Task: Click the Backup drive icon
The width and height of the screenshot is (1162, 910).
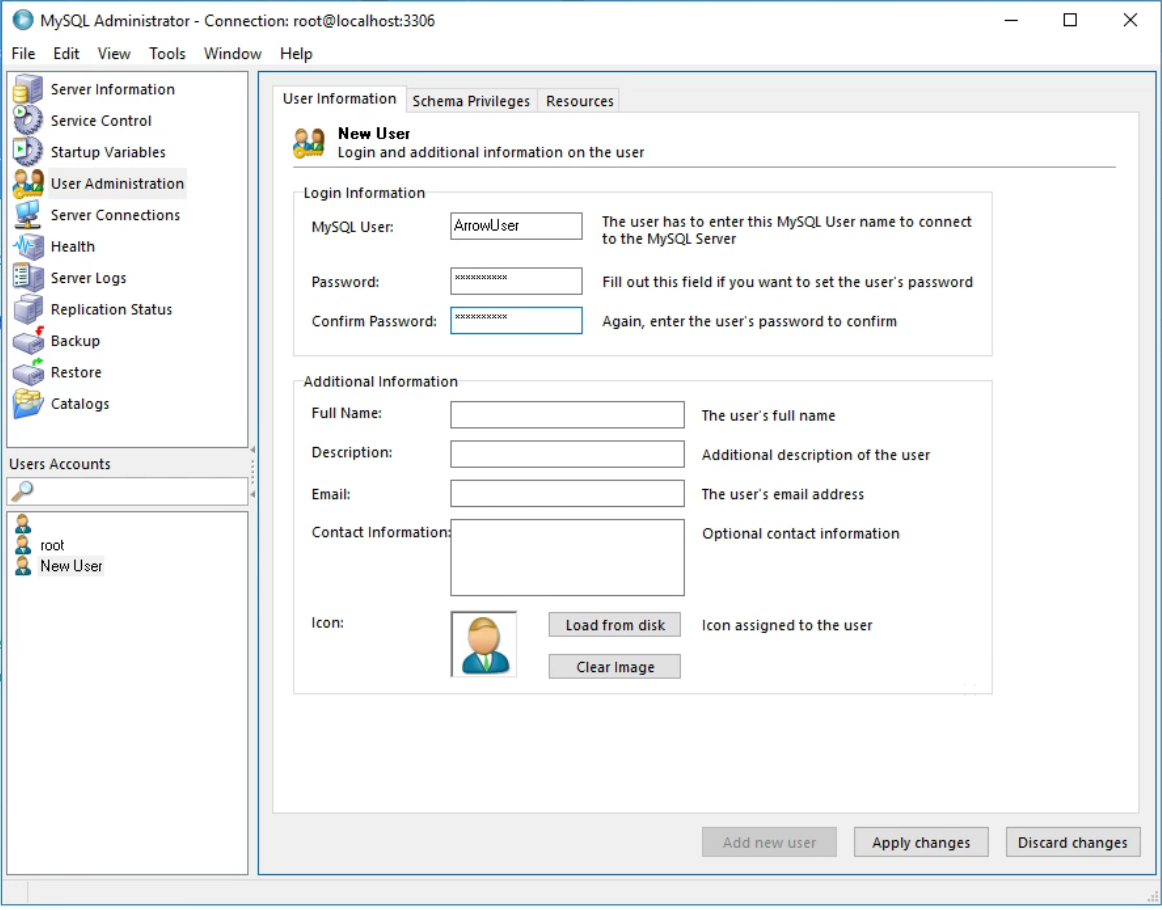Action: 27,340
